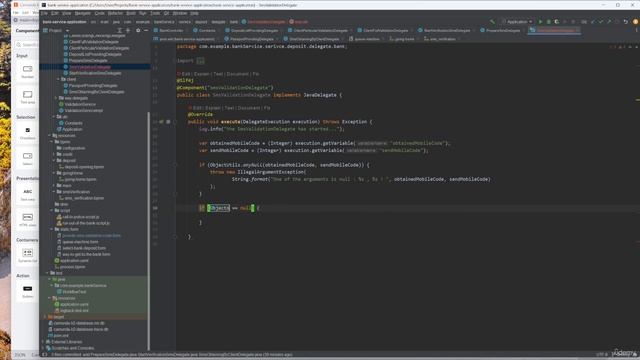Select DepositListProvidingDelegate in project tree
The height and width of the screenshot is (360, 640).
[95, 54]
